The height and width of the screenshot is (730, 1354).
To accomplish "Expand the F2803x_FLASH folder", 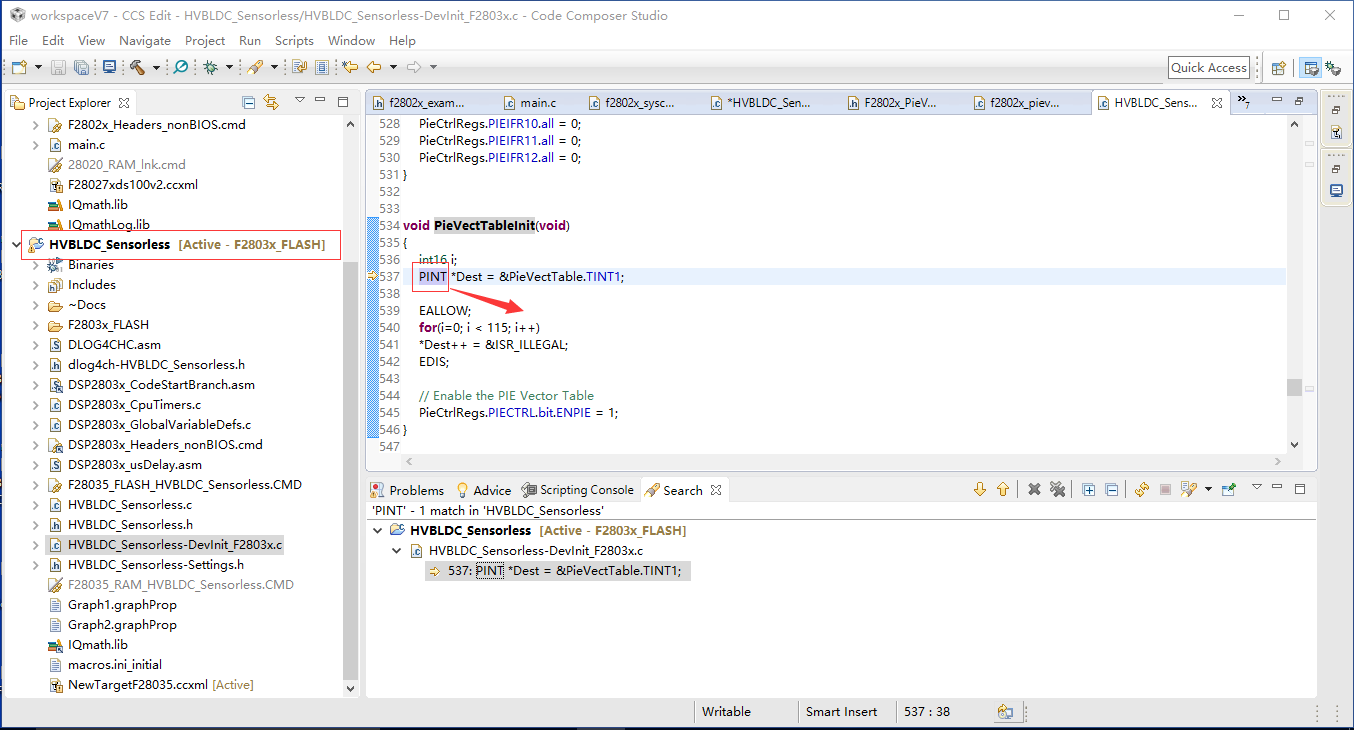I will click(35, 325).
